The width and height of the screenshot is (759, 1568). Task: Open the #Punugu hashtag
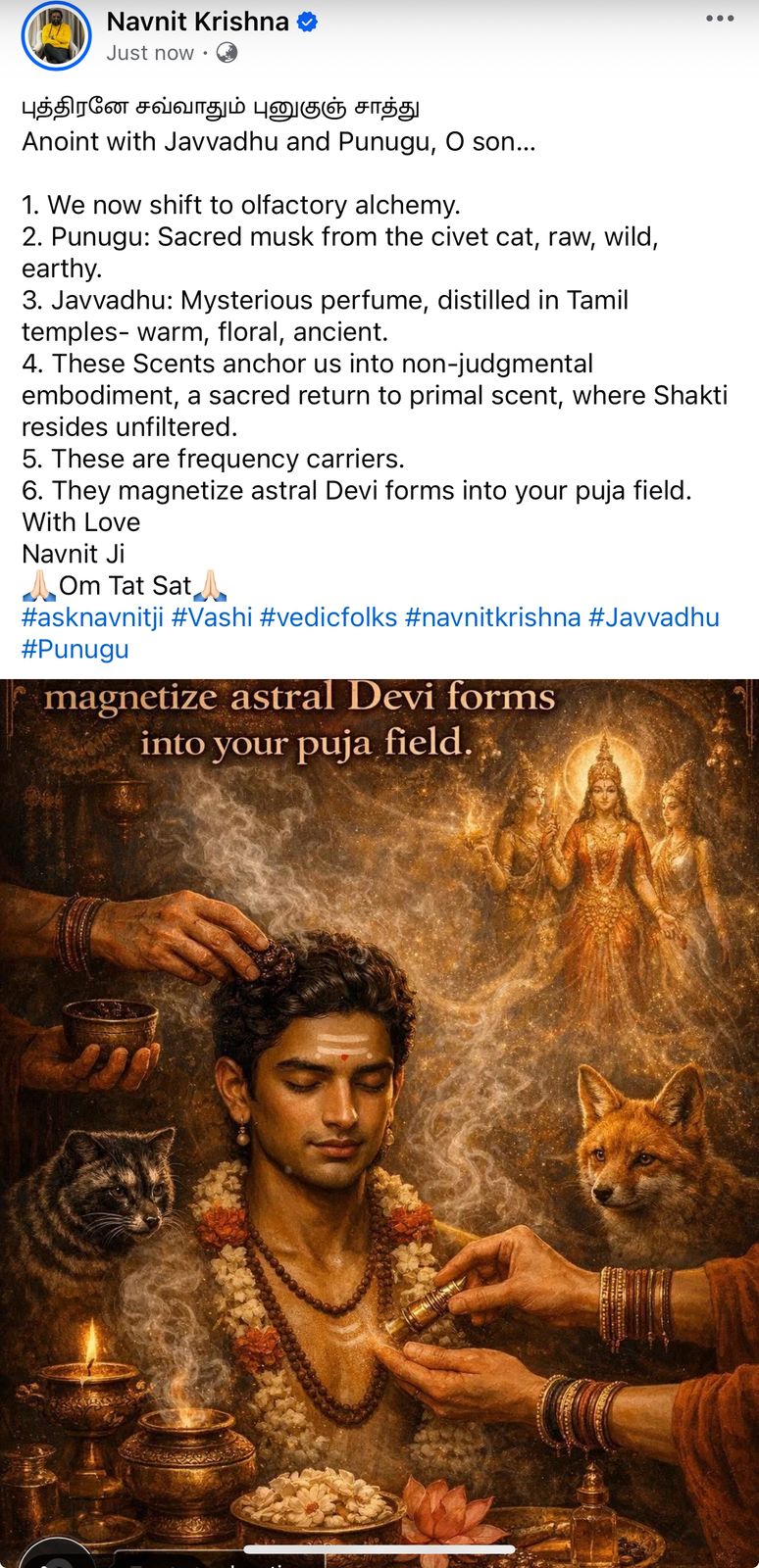pos(76,649)
